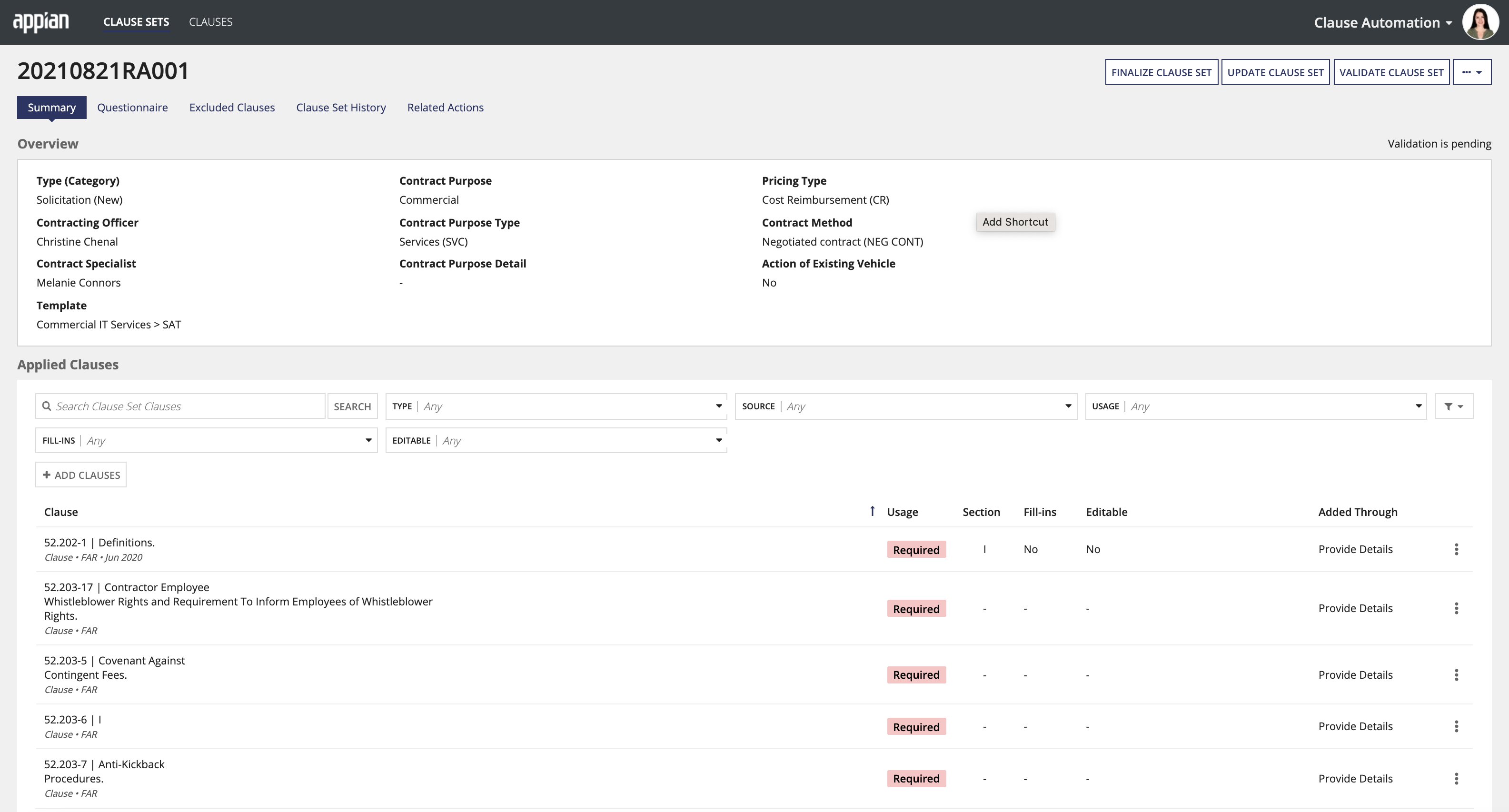
Task: Click the SEARCH button
Action: click(x=352, y=406)
